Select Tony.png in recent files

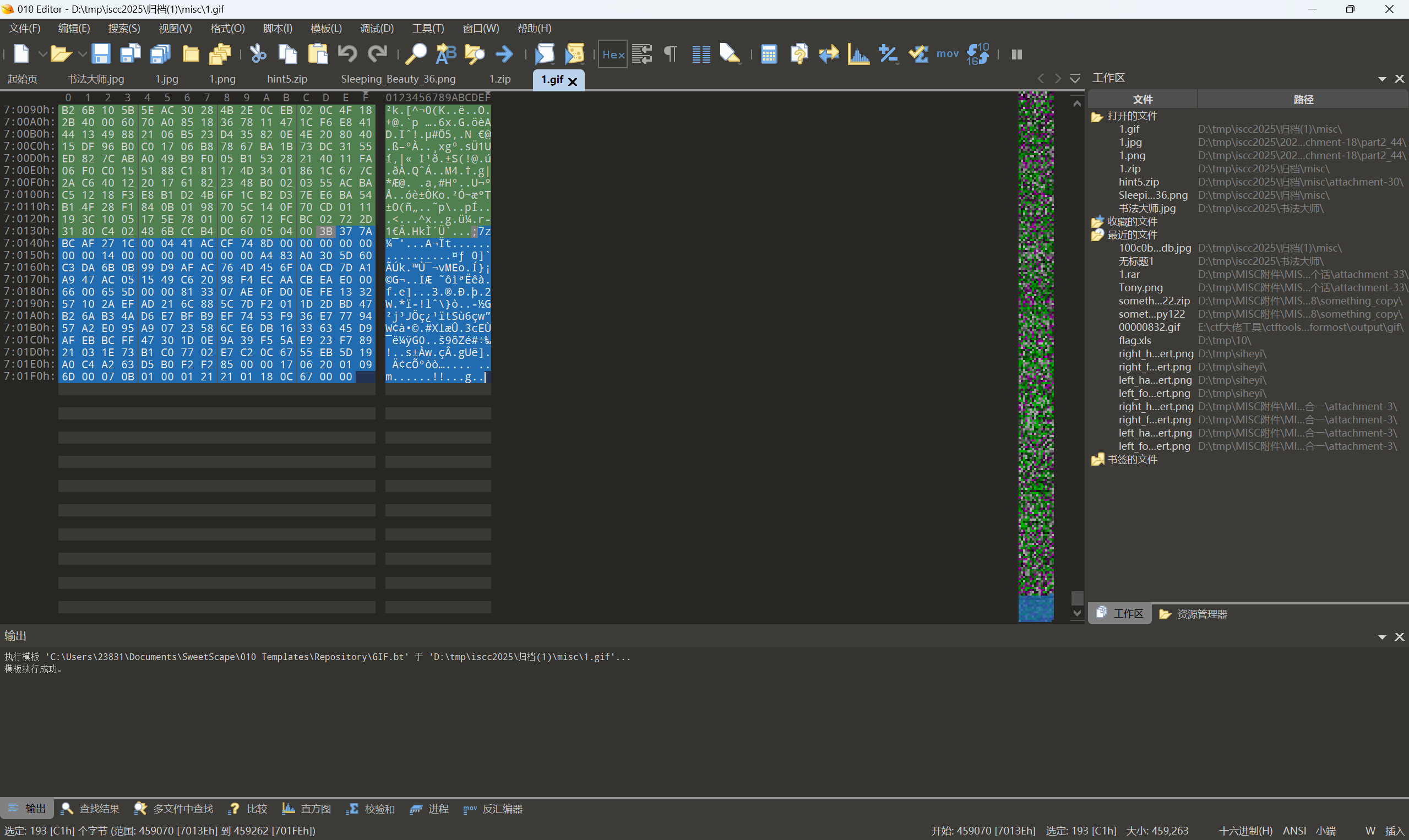1140,287
